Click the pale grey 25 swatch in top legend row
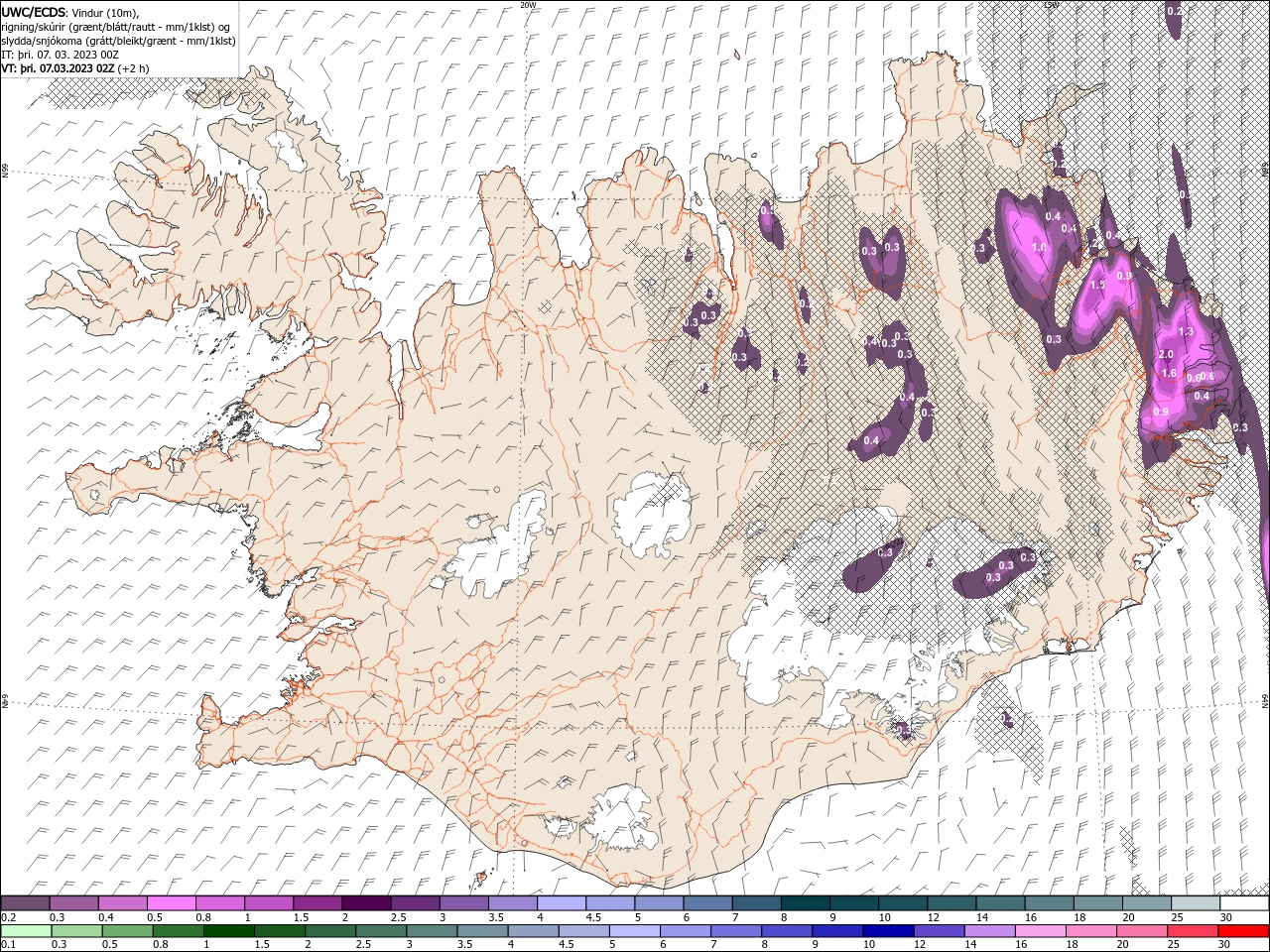The height and width of the screenshot is (952, 1270). 1196,903
